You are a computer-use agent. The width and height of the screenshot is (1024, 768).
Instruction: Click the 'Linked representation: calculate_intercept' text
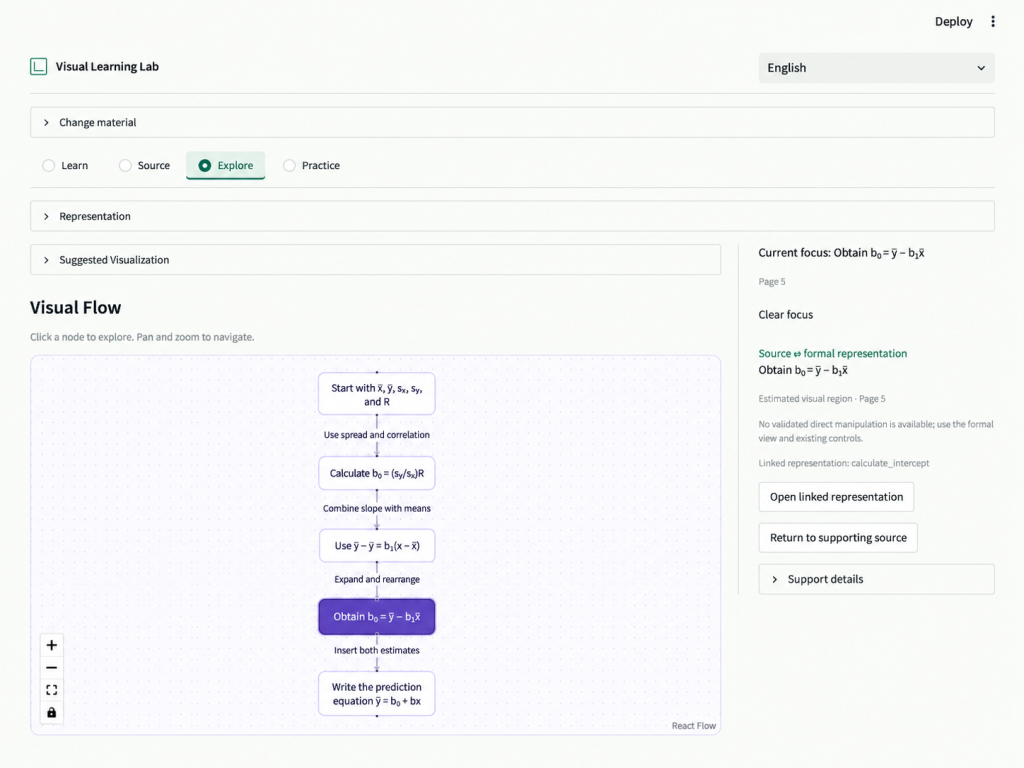point(844,463)
